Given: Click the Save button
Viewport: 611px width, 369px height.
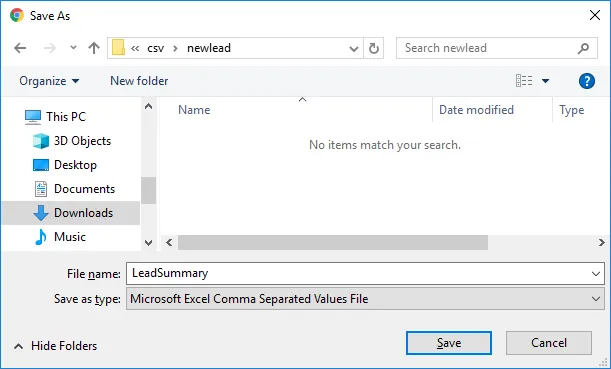Looking at the screenshot, I should (449, 343).
